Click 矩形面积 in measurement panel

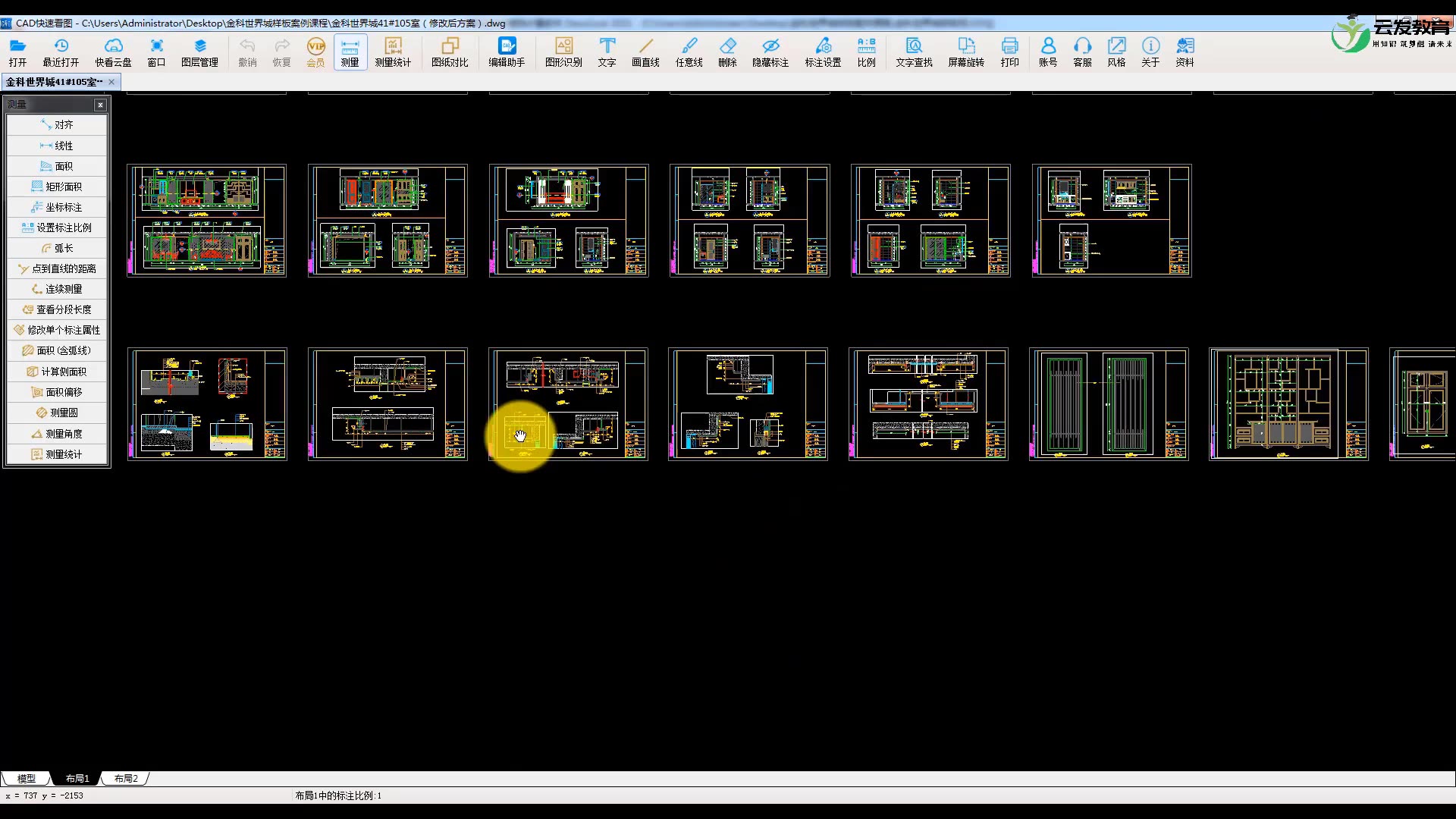pyautogui.click(x=58, y=187)
